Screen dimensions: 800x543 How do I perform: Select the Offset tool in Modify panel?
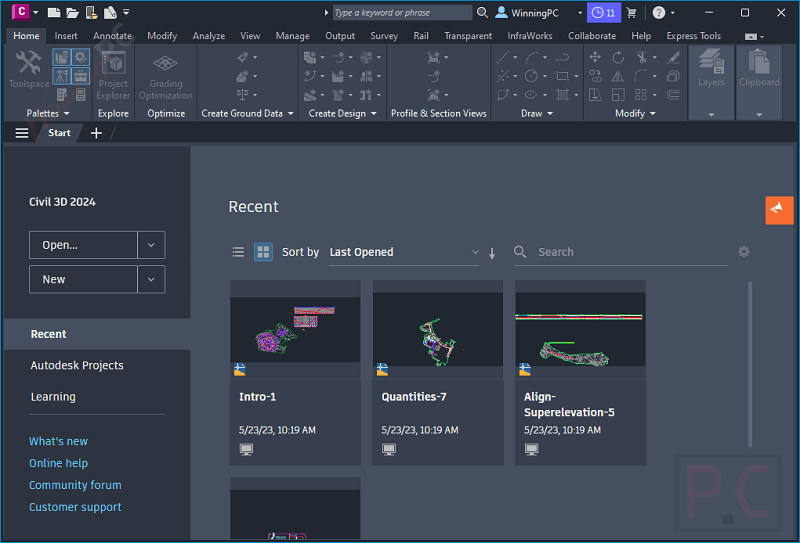(x=673, y=95)
